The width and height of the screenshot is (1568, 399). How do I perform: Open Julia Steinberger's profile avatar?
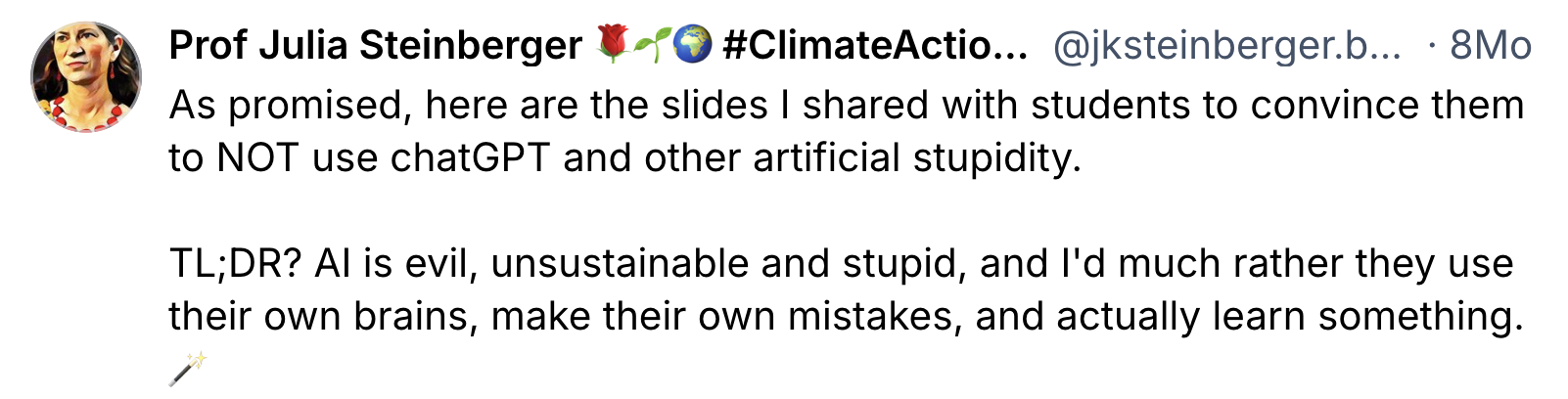[x=86, y=77]
